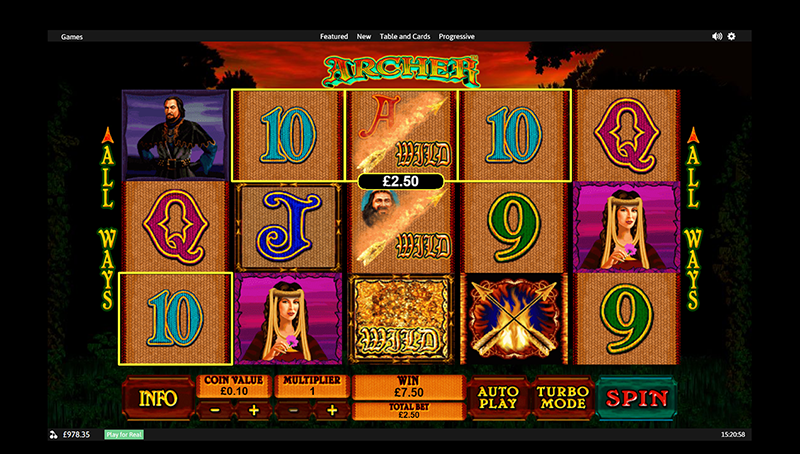Image resolution: width=800 pixels, height=454 pixels.
Task: Select the bearded man Wild symbol
Action: tap(401, 227)
